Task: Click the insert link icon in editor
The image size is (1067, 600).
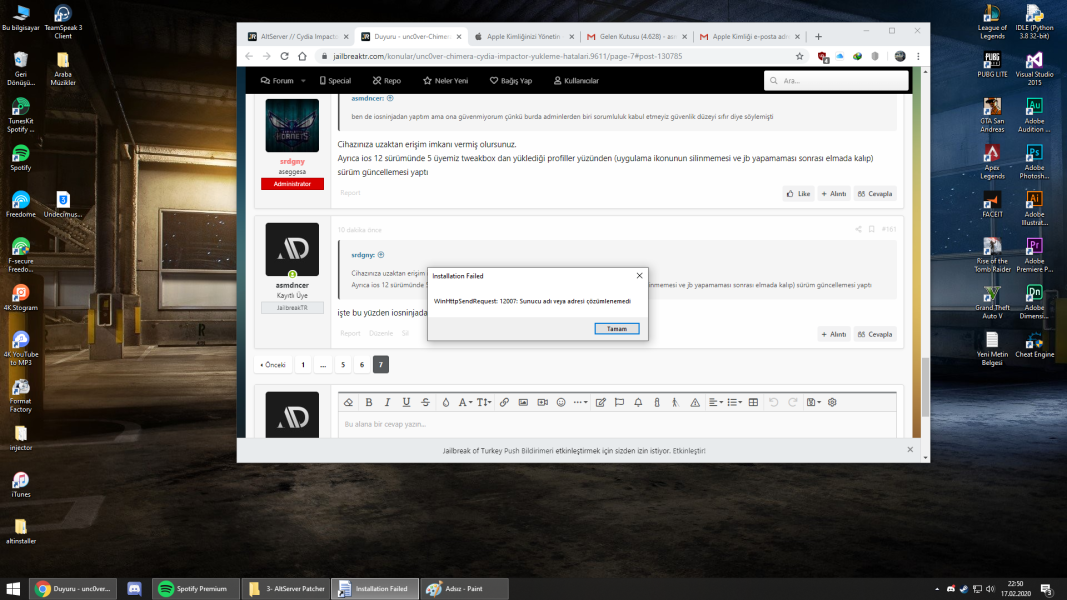Action: (x=504, y=402)
